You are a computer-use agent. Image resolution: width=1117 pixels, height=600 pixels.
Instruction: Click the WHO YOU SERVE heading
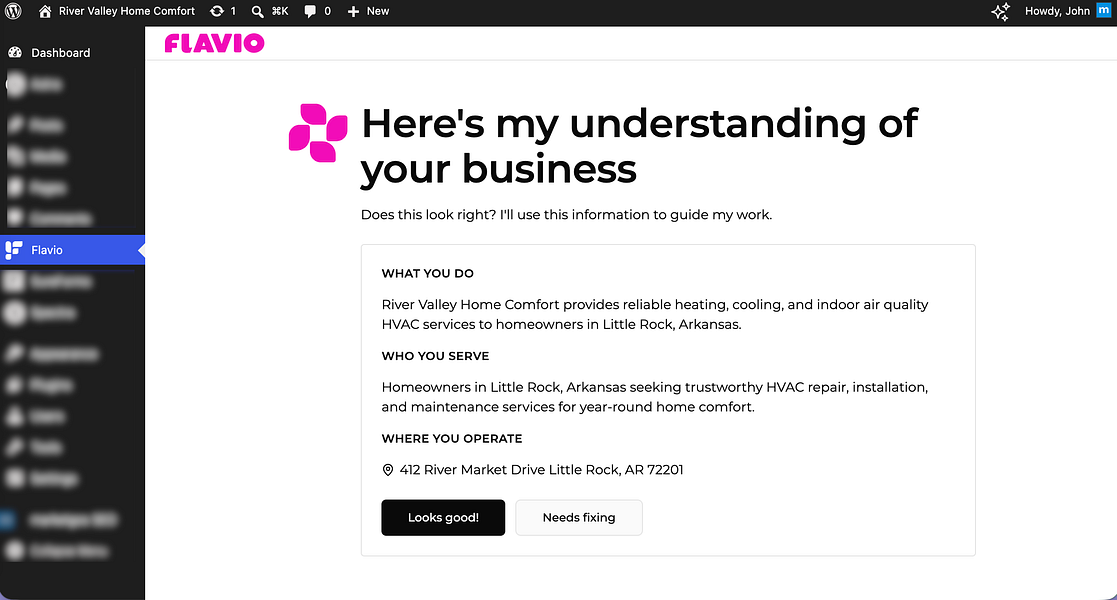pos(435,356)
